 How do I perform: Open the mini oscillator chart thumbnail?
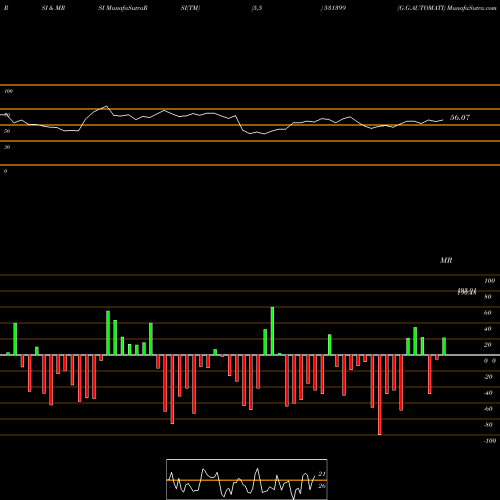[247, 479]
